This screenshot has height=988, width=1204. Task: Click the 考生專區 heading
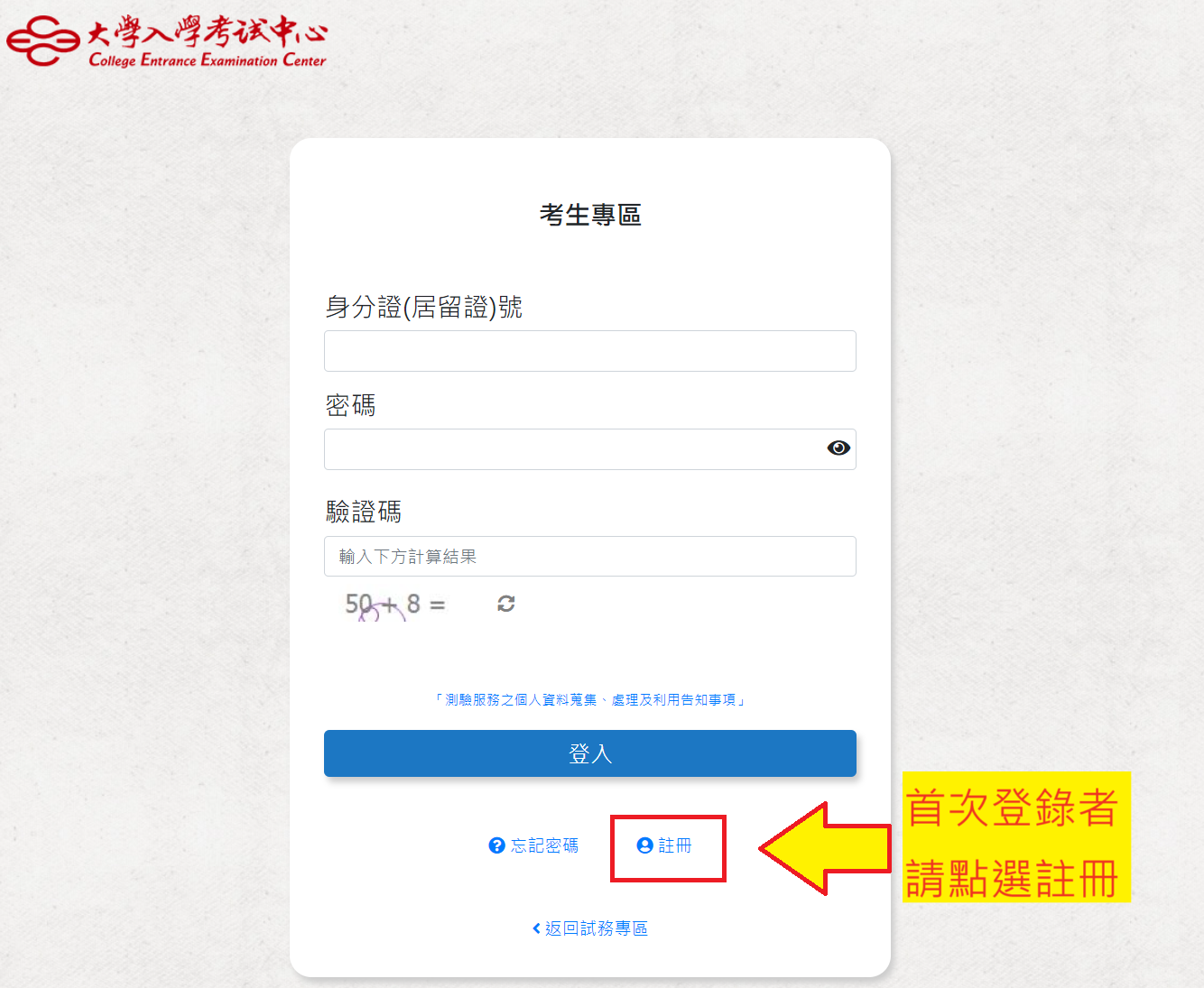pyautogui.click(x=590, y=215)
